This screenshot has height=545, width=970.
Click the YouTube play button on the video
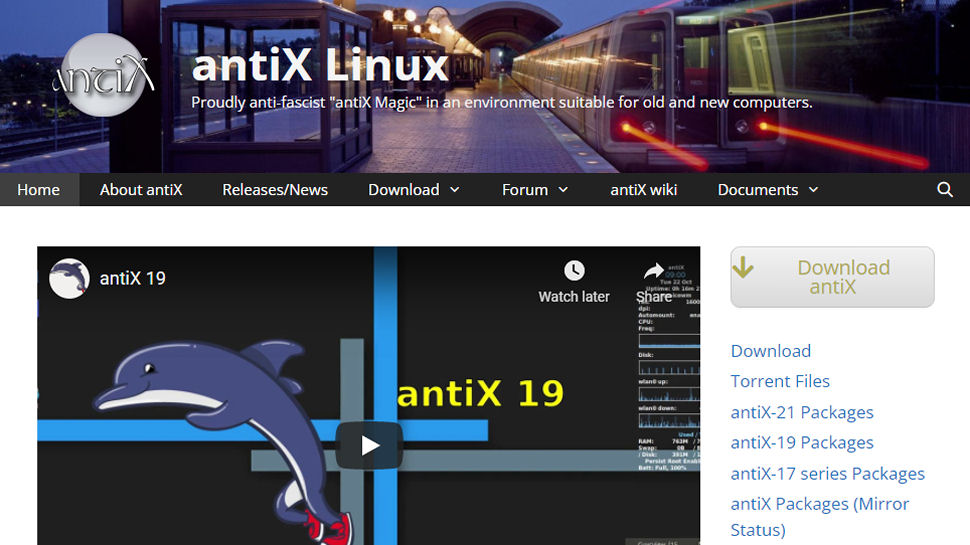[x=369, y=445]
